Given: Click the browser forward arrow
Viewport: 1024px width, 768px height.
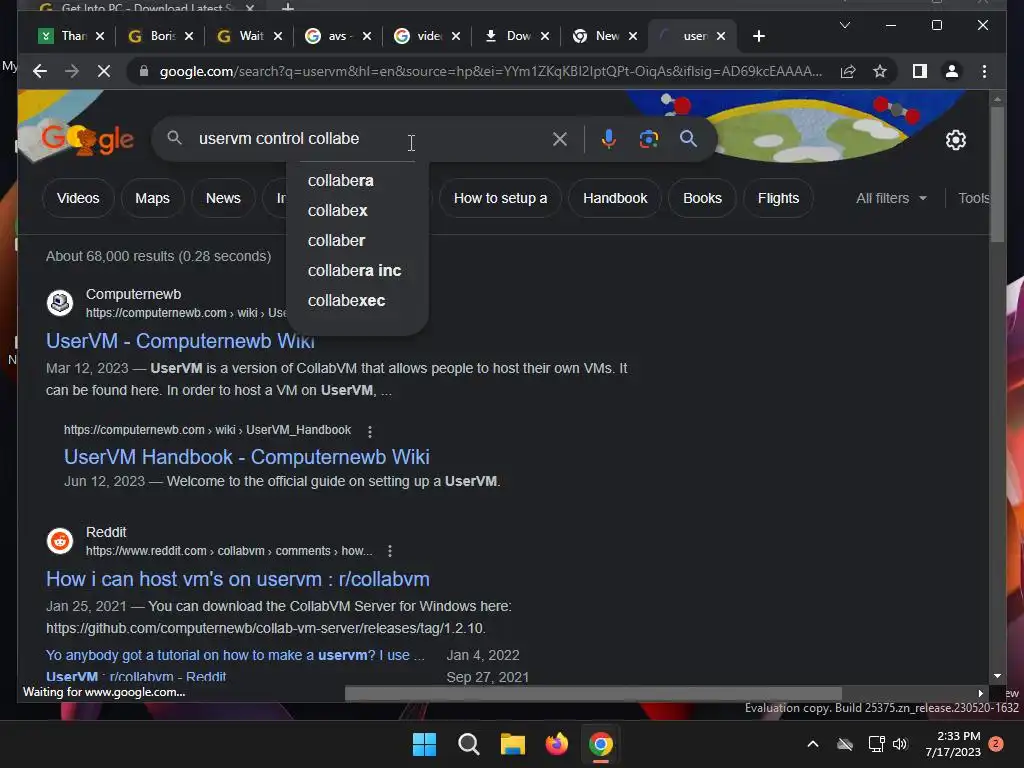Looking at the screenshot, I should (72, 71).
